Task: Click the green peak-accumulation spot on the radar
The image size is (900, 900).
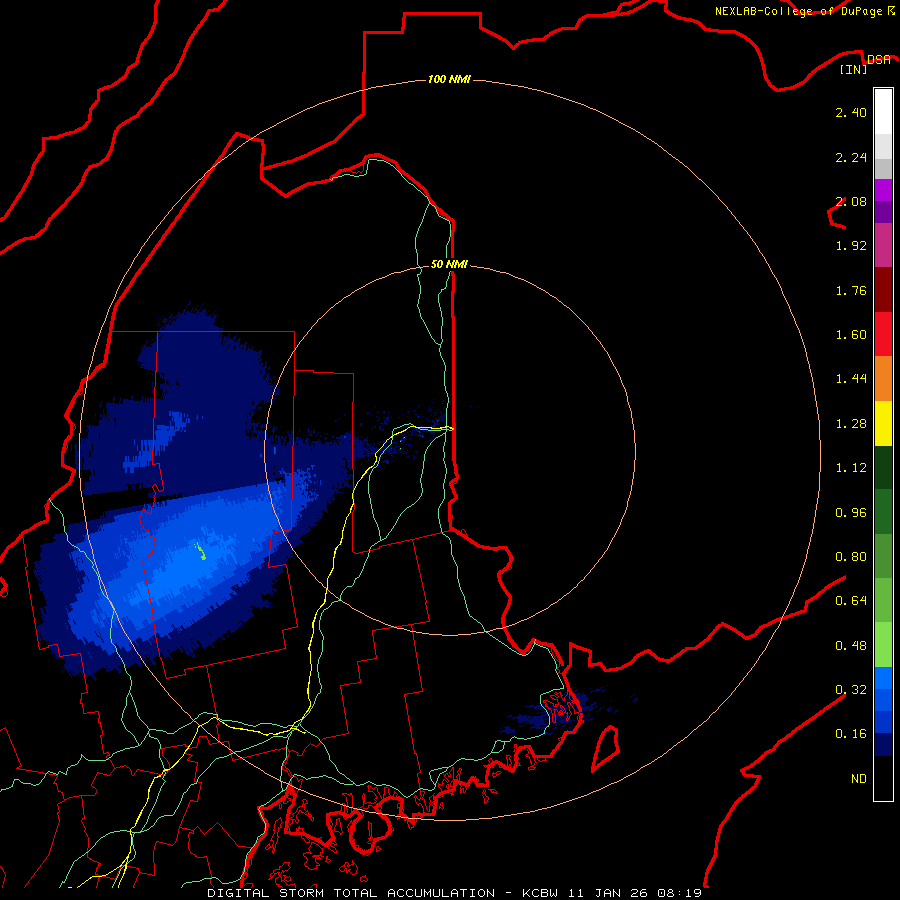Action: coord(201,552)
